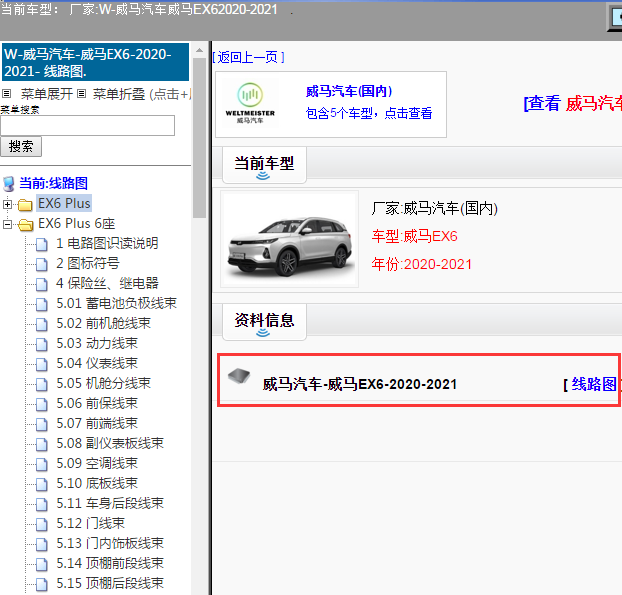Click page icon beside 5.10 底板线束
Screen dimensions: 622x595
point(42,484)
